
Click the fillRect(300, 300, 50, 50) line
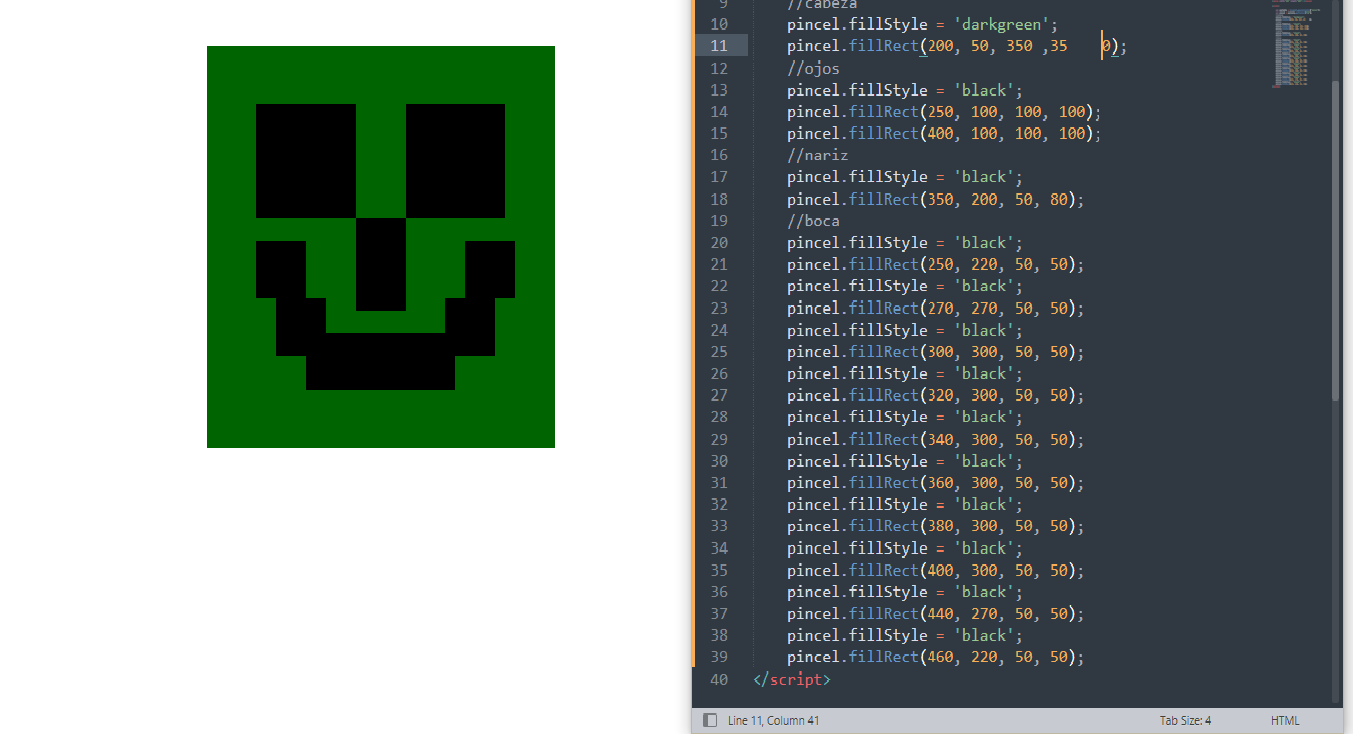935,352
